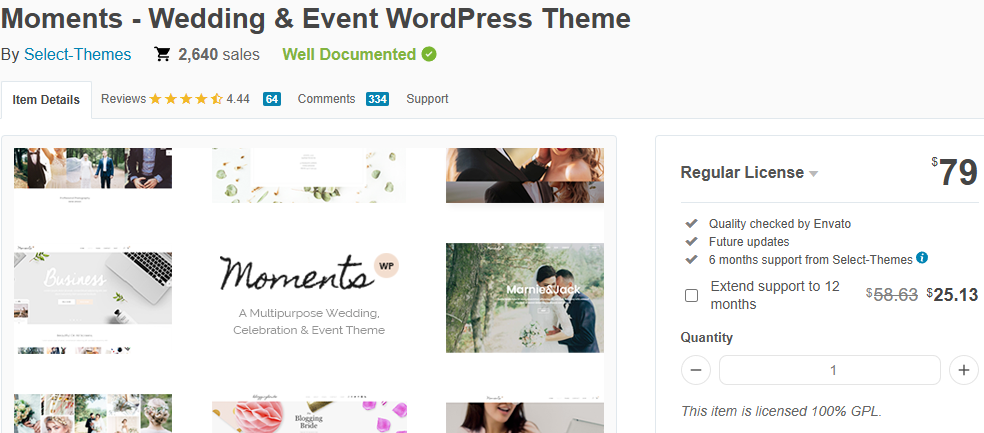Open the Item Details tab

click(x=46, y=99)
